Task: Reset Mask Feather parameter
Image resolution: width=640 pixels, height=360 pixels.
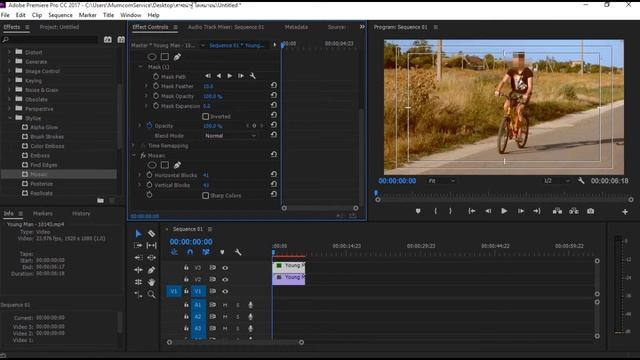Action: point(274,85)
